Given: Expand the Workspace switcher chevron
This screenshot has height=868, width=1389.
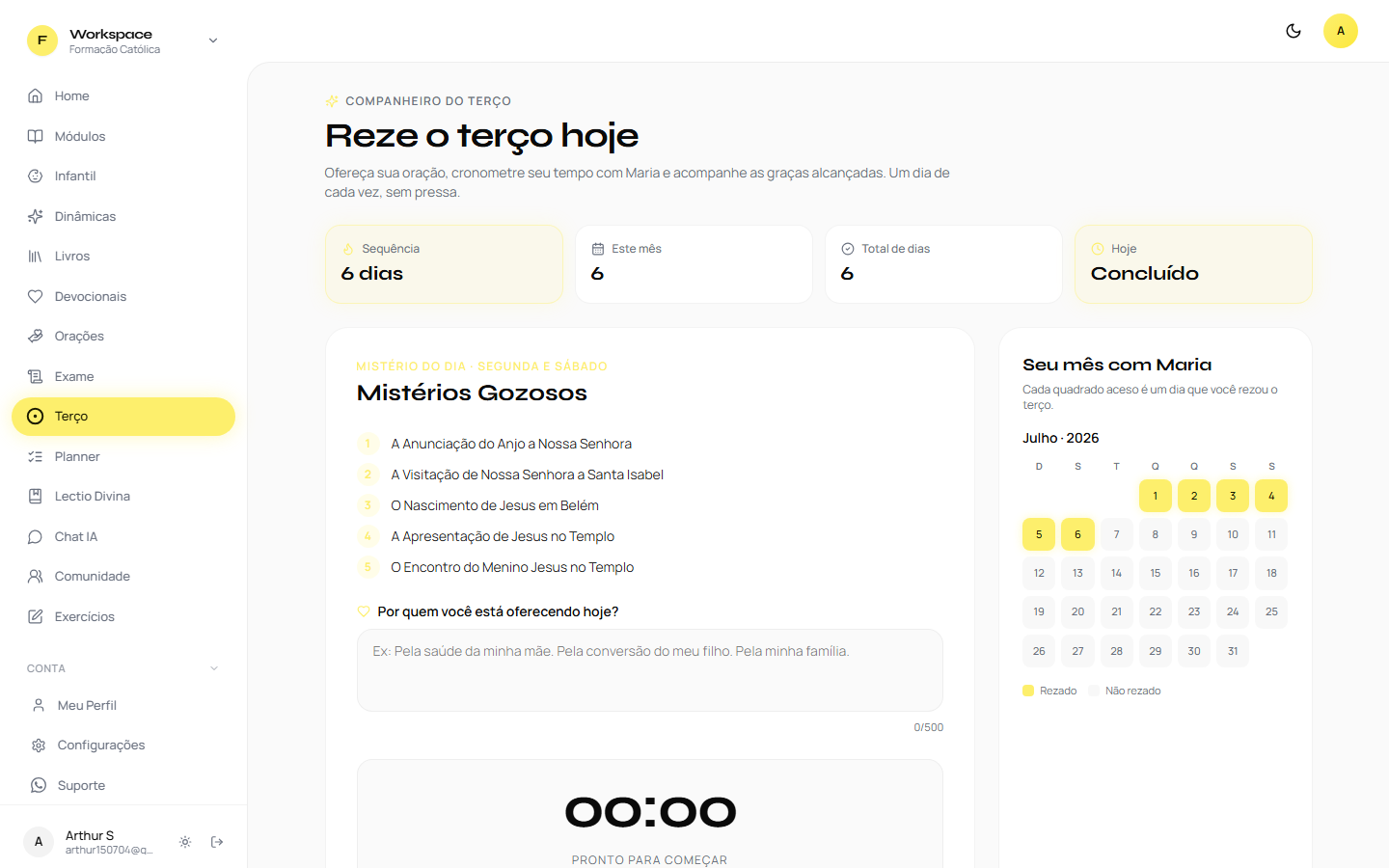Looking at the screenshot, I should coord(213,41).
